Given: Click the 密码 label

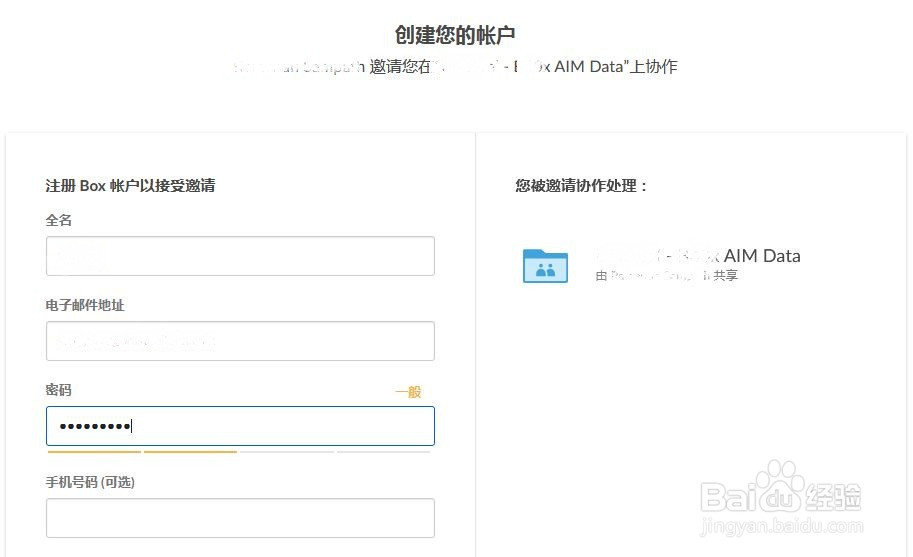Looking at the screenshot, I should click(x=58, y=390).
